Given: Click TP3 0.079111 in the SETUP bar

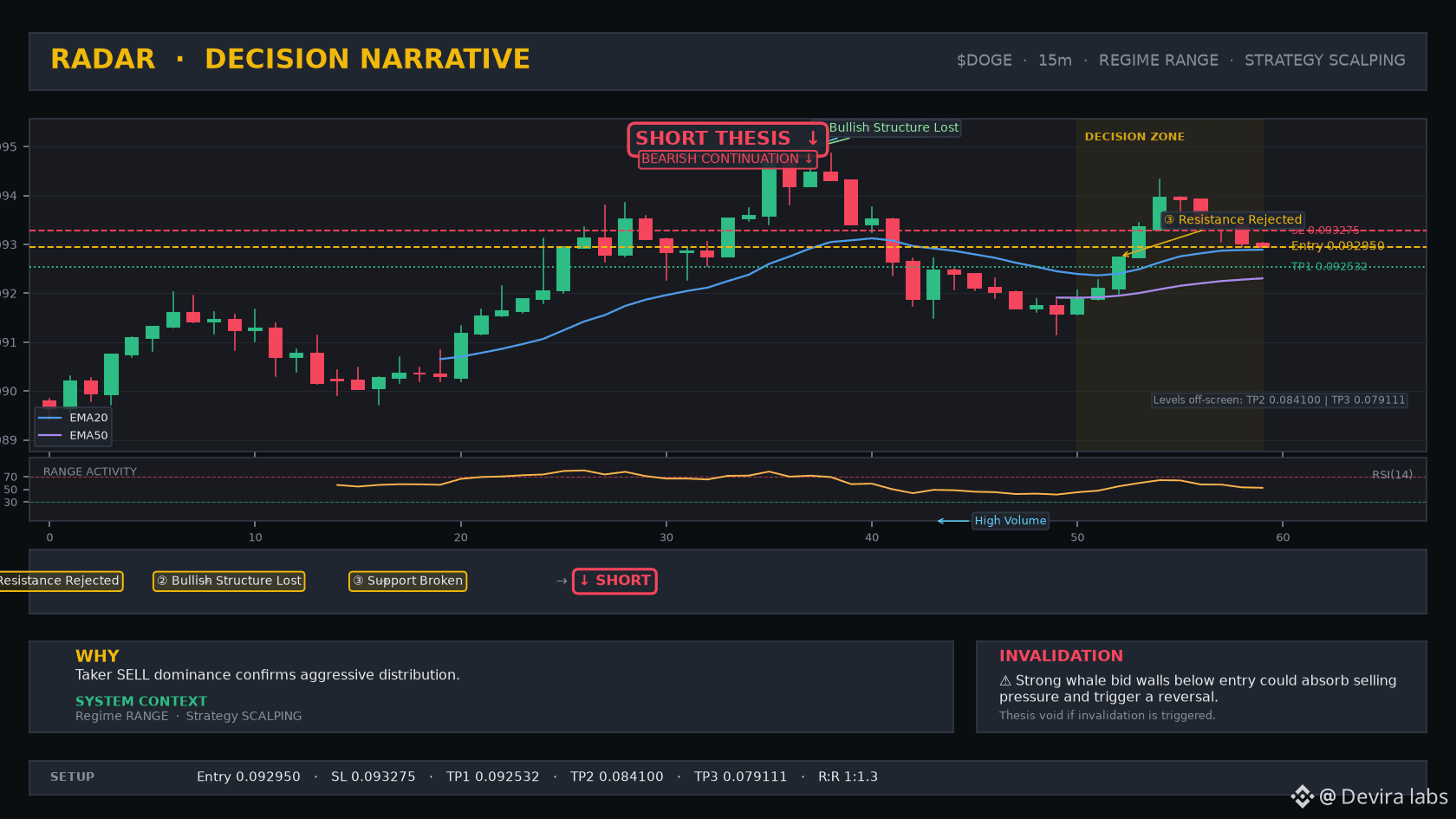Looking at the screenshot, I should pos(740,777).
